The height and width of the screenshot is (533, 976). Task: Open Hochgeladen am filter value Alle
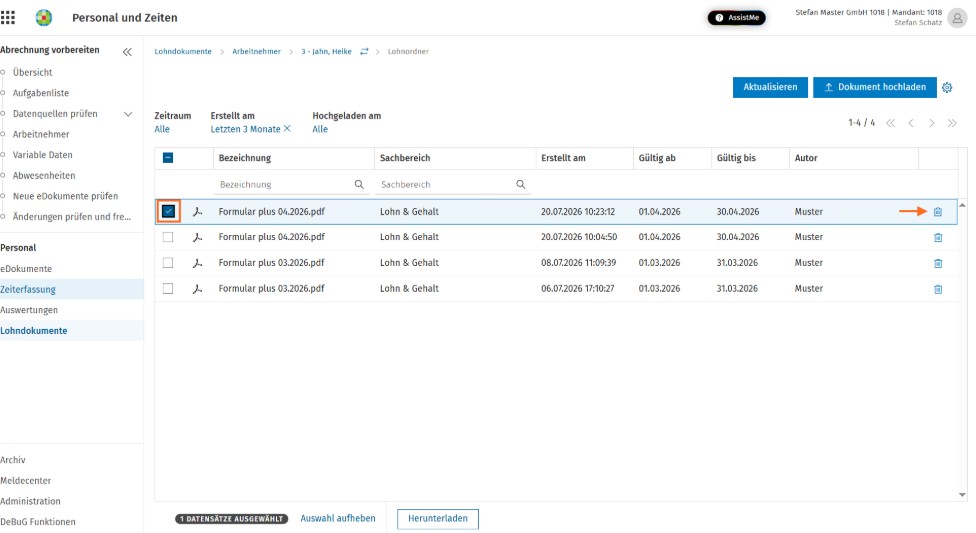[x=320, y=129]
